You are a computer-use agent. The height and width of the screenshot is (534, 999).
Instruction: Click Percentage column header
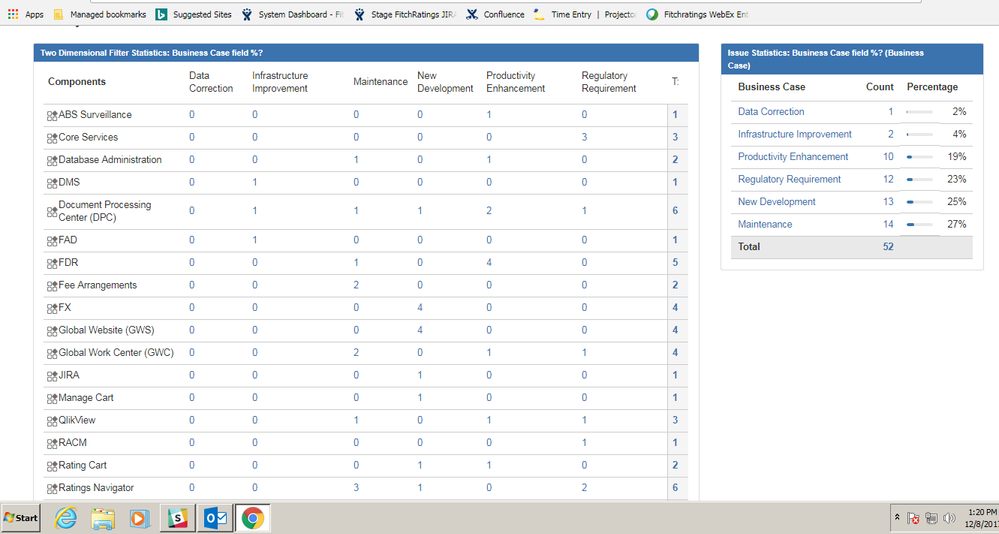point(932,87)
